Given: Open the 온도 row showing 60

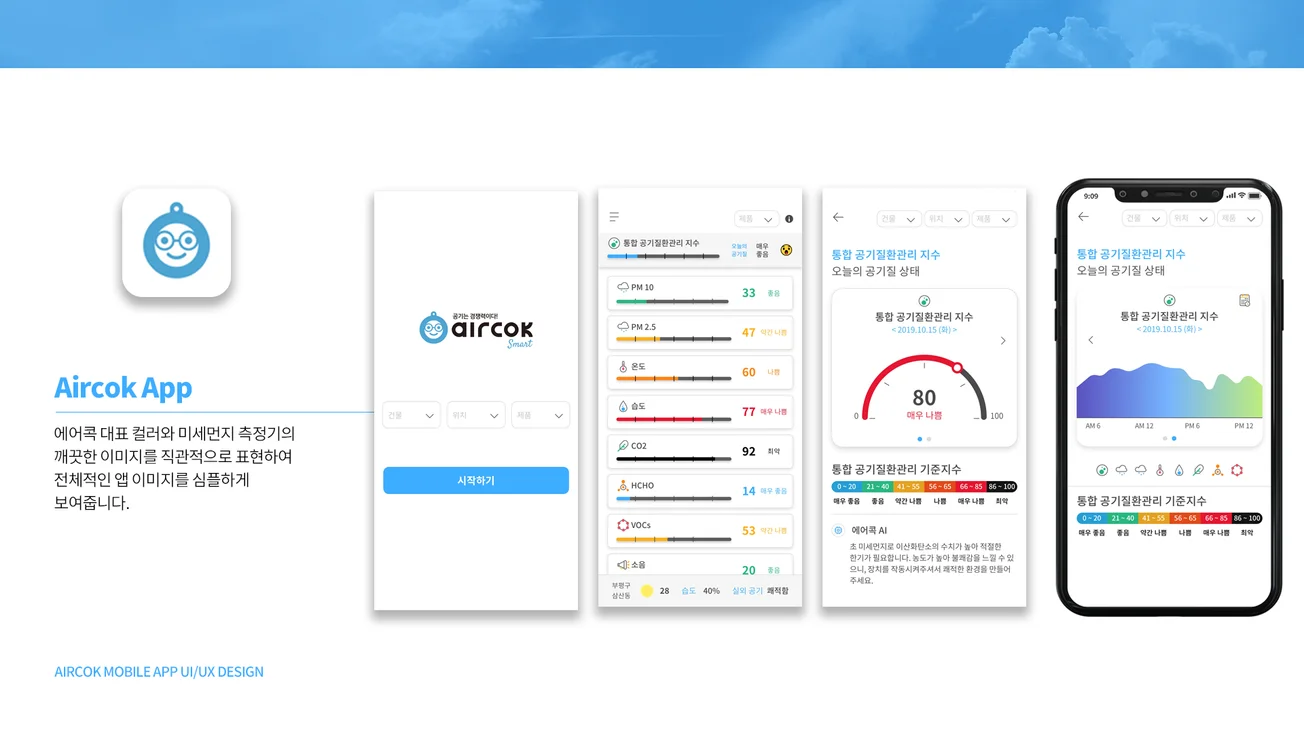Looking at the screenshot, I should [x=700, y=372].
